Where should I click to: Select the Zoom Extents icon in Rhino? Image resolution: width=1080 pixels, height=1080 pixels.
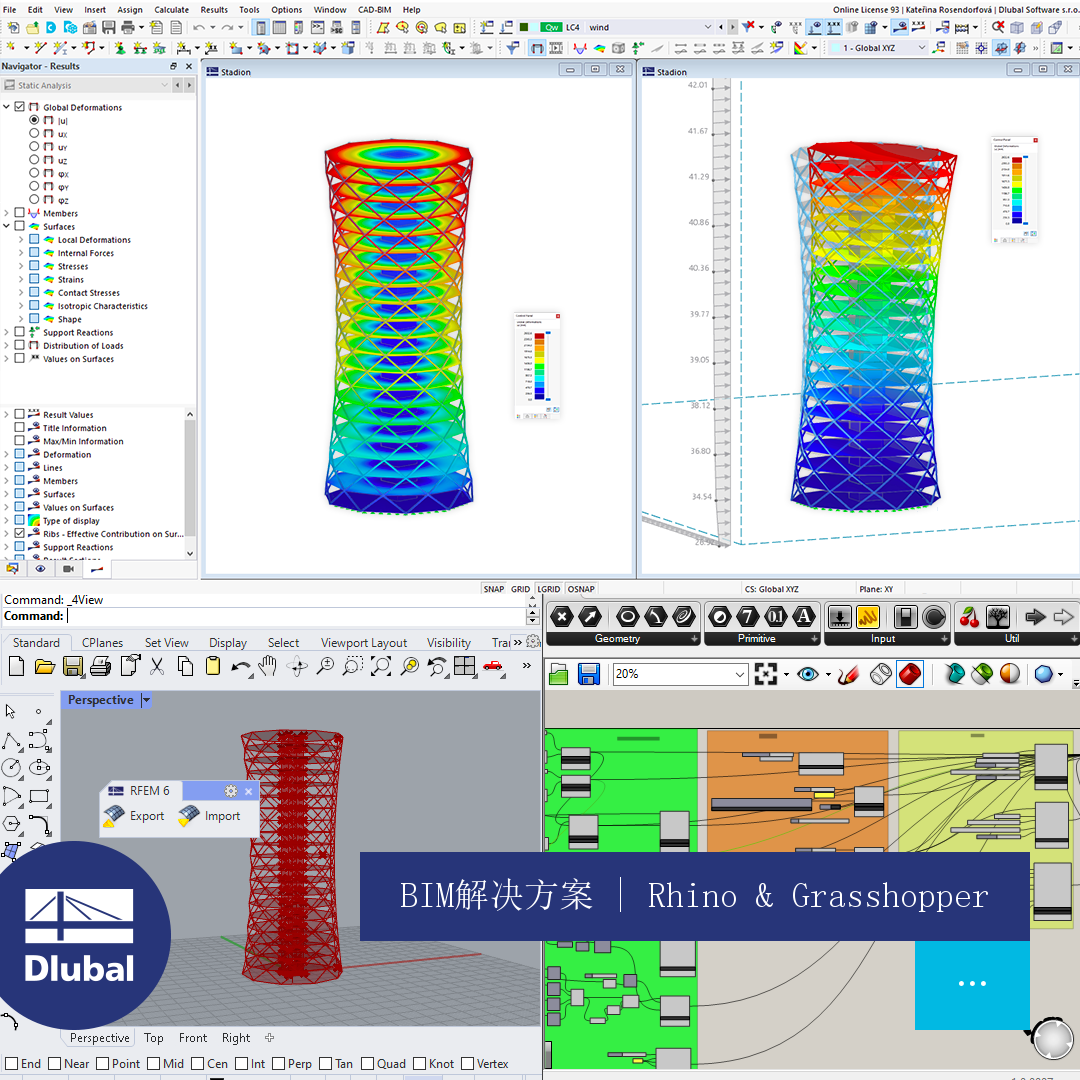pos(381,666)
